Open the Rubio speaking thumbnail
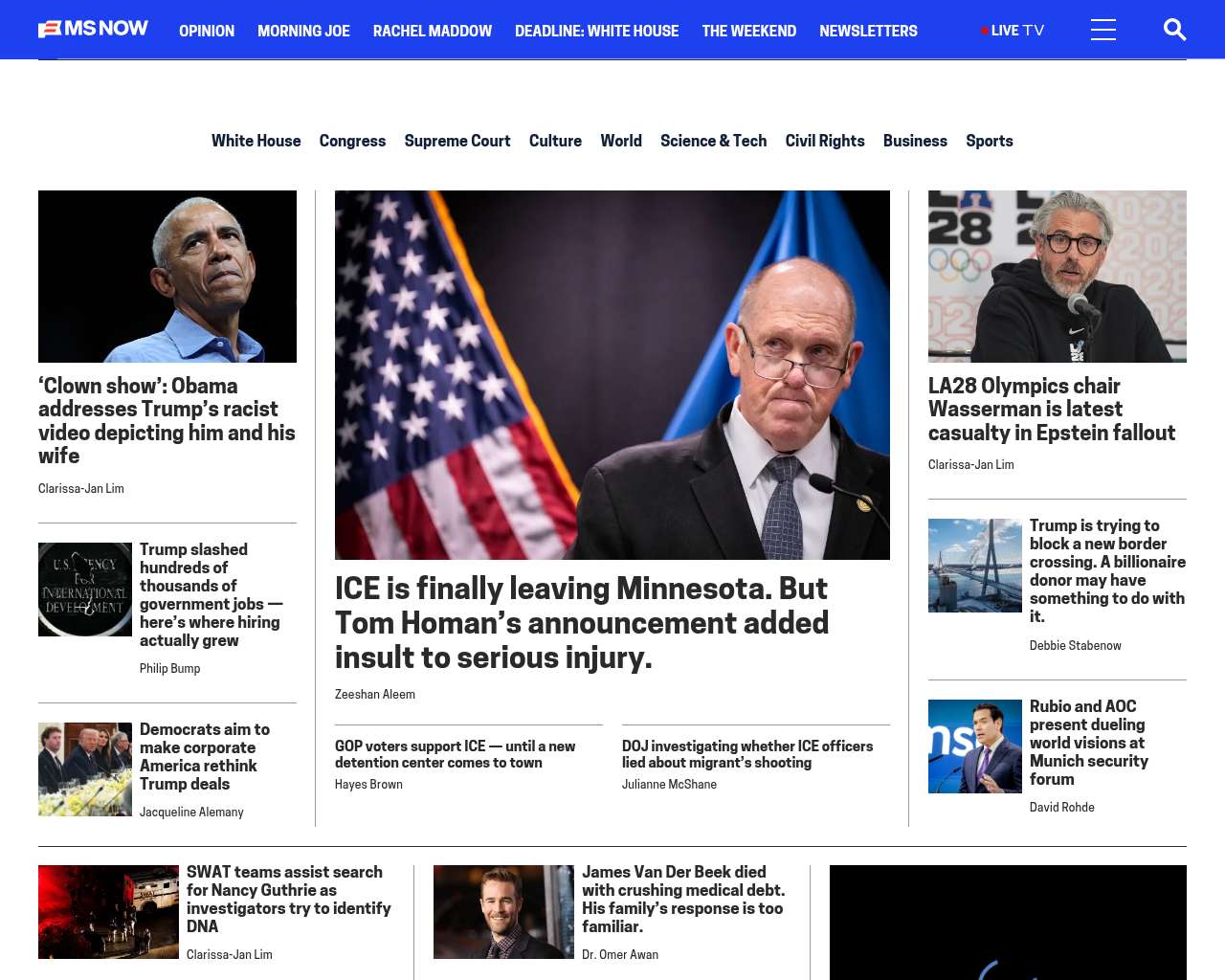The height and width of the screenshot is (980, 1225). click(975, 746)
